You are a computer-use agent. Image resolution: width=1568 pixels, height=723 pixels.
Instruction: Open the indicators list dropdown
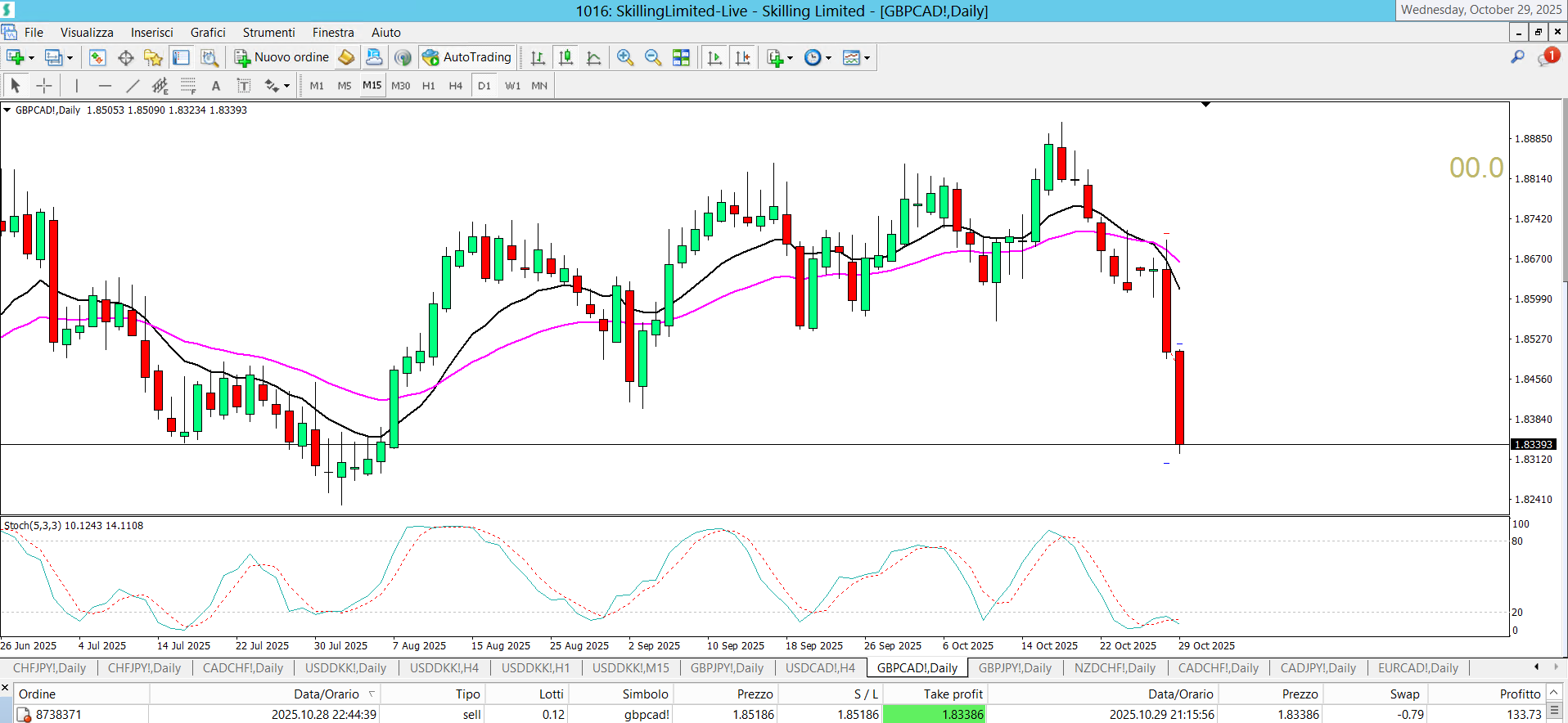(x=790, y=58)
